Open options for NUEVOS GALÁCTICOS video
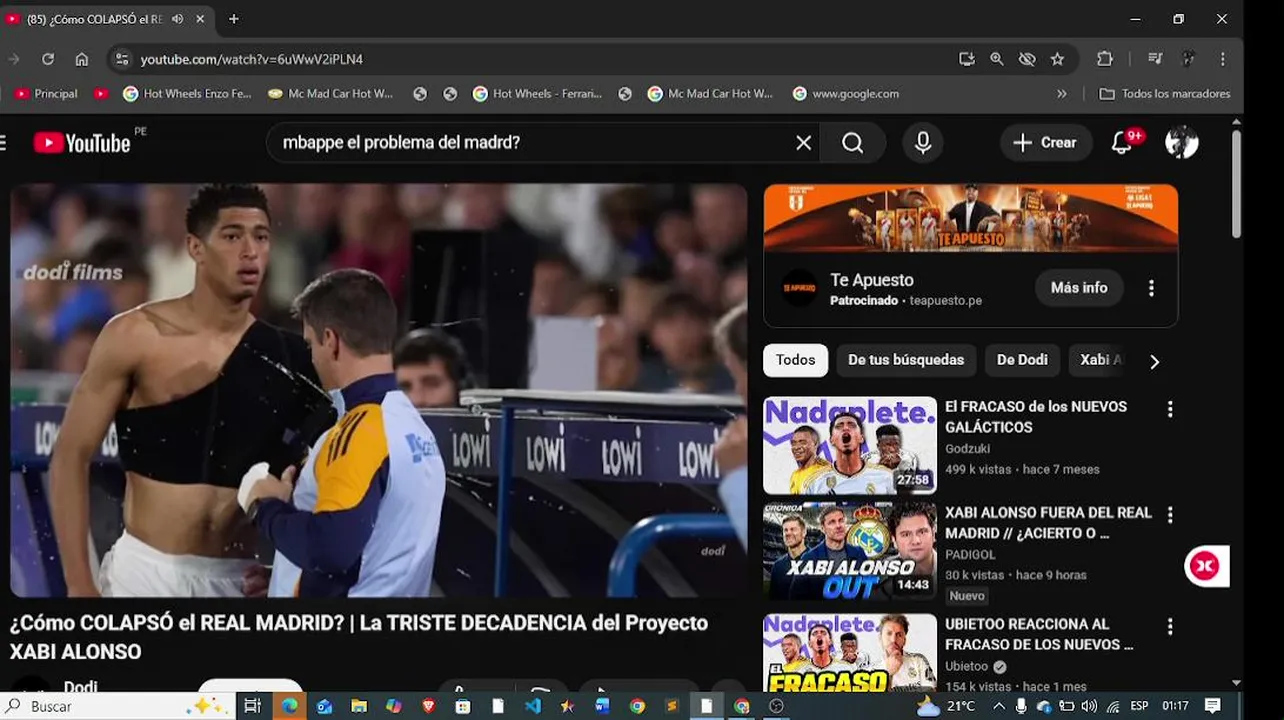 pyautogui.click(x=1169, y=409)
